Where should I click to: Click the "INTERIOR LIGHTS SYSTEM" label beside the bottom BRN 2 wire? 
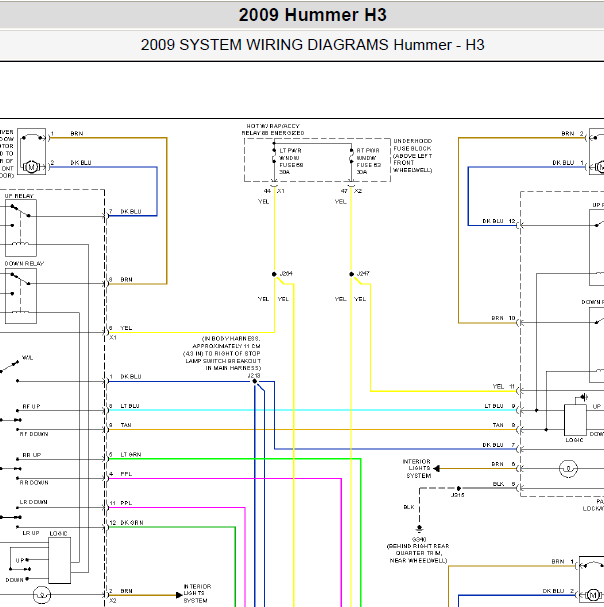click(197, 593)
